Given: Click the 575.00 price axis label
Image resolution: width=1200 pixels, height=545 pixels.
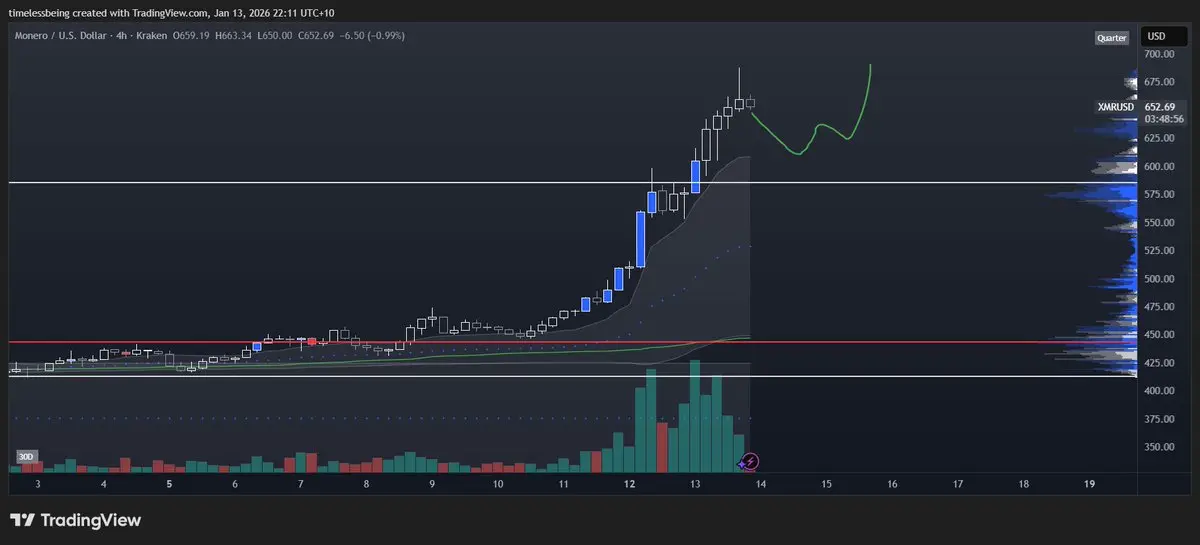Looking at the screenshot, I should click(x=1159, y=194).
